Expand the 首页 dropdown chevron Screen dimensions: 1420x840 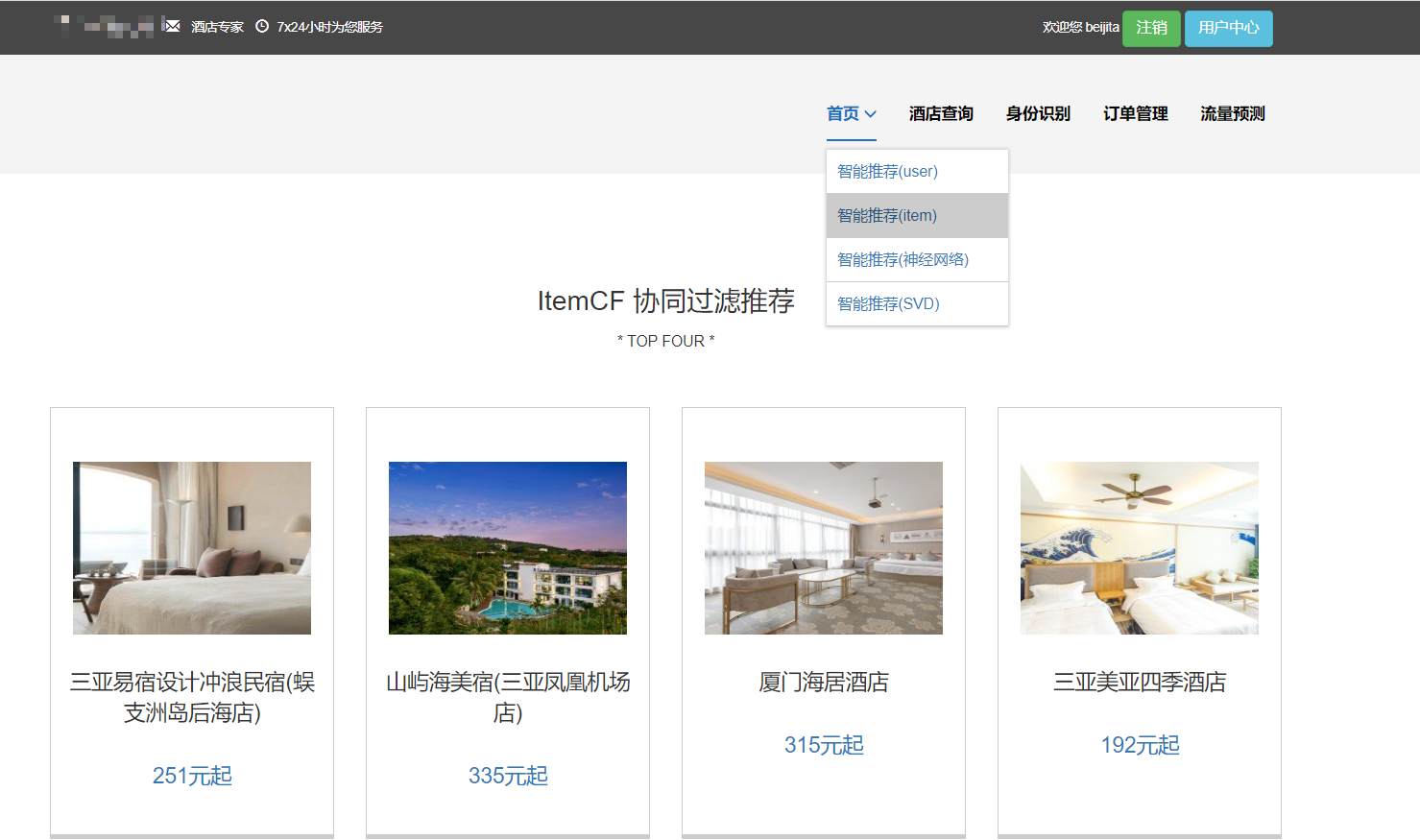click(x=871, y=113)
